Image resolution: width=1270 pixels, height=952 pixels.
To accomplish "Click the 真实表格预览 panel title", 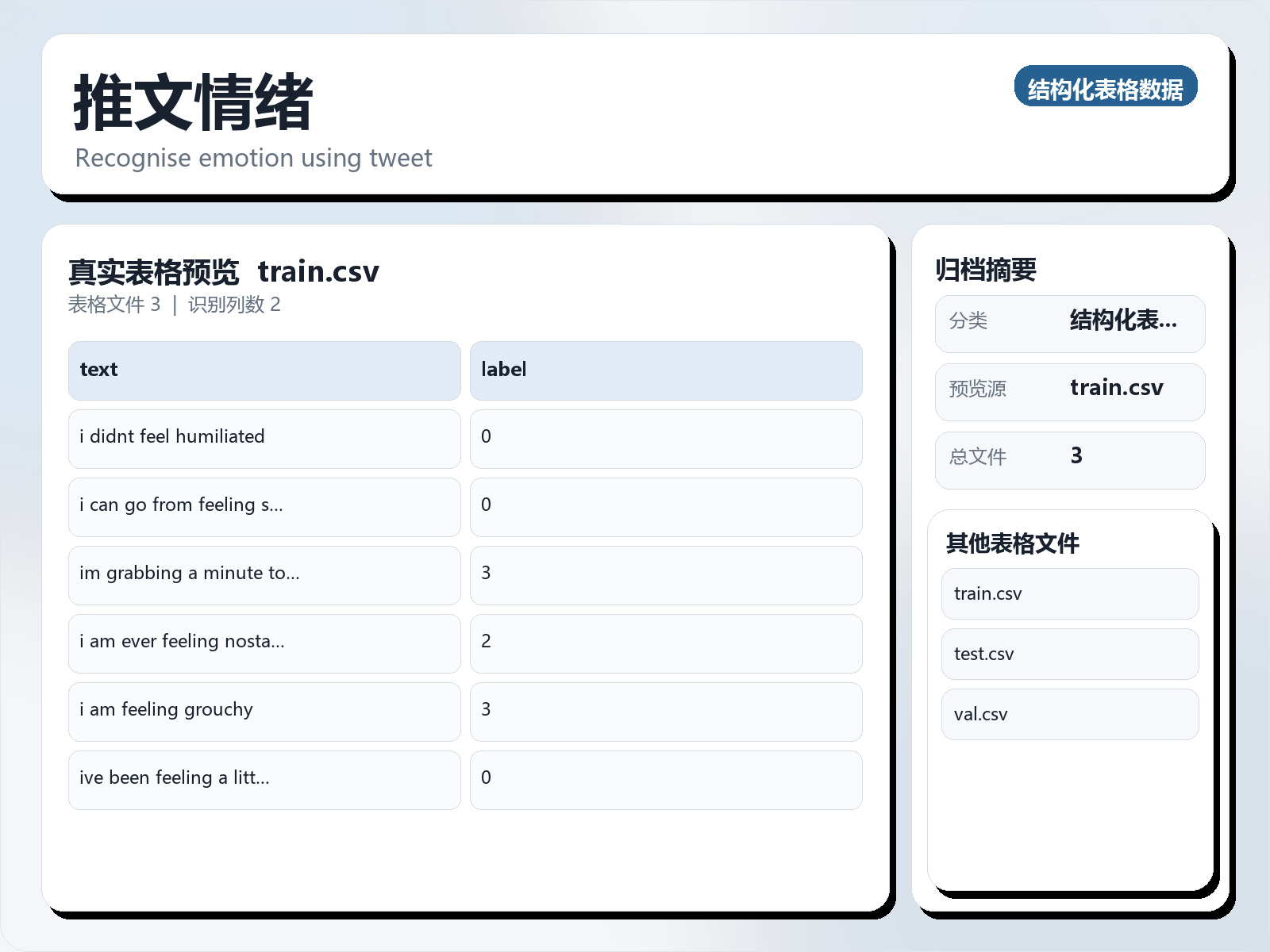I will click(x=153, y=271).
